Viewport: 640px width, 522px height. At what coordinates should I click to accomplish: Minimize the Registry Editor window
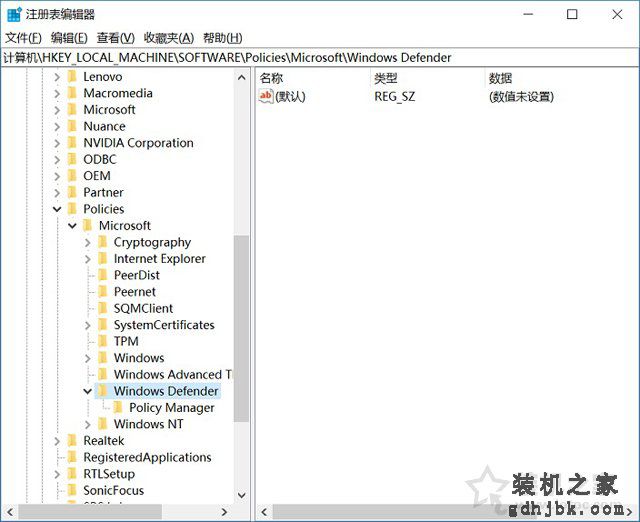point(528,15)
